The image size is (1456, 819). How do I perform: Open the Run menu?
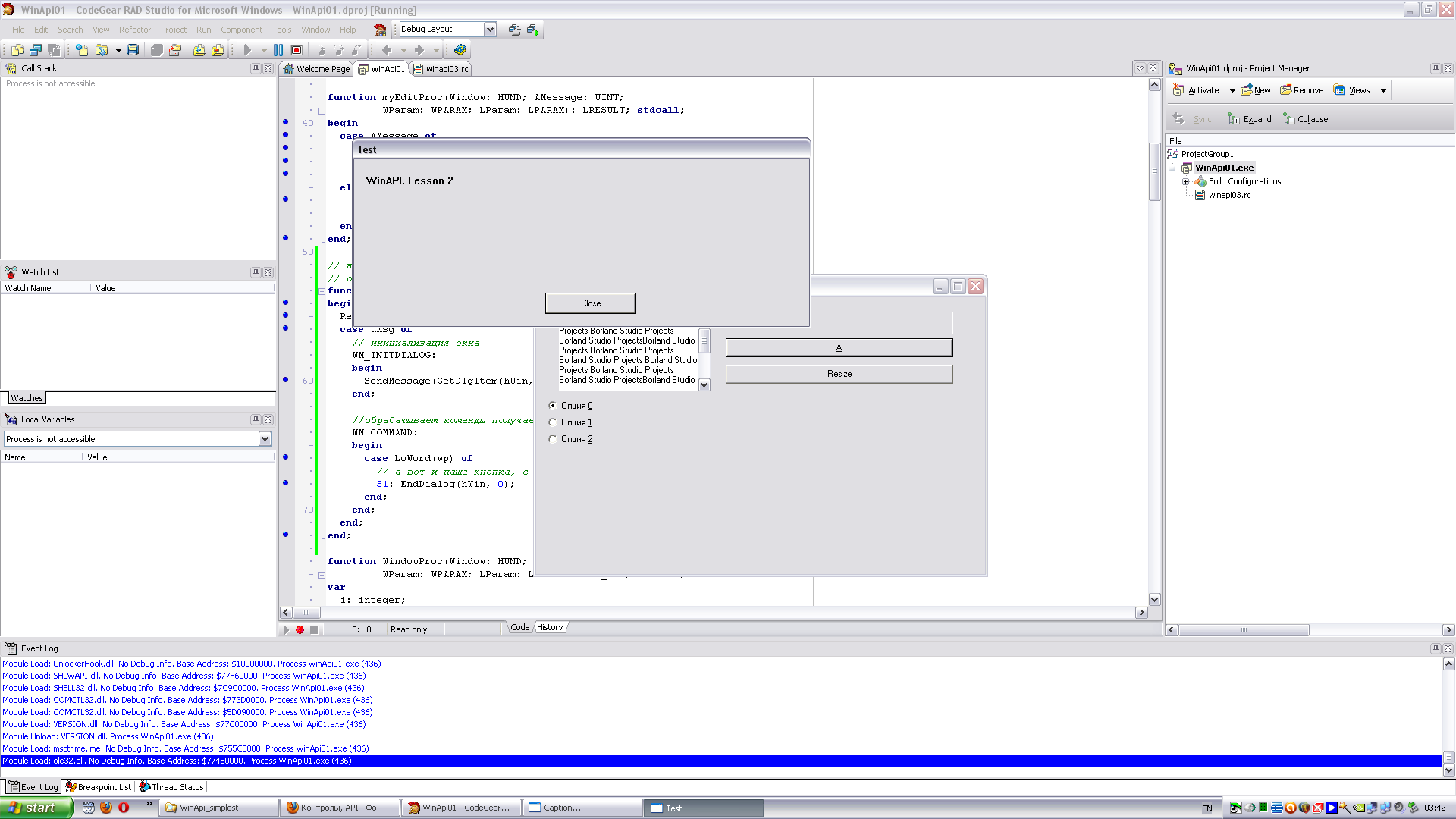[x=203, y=30]
